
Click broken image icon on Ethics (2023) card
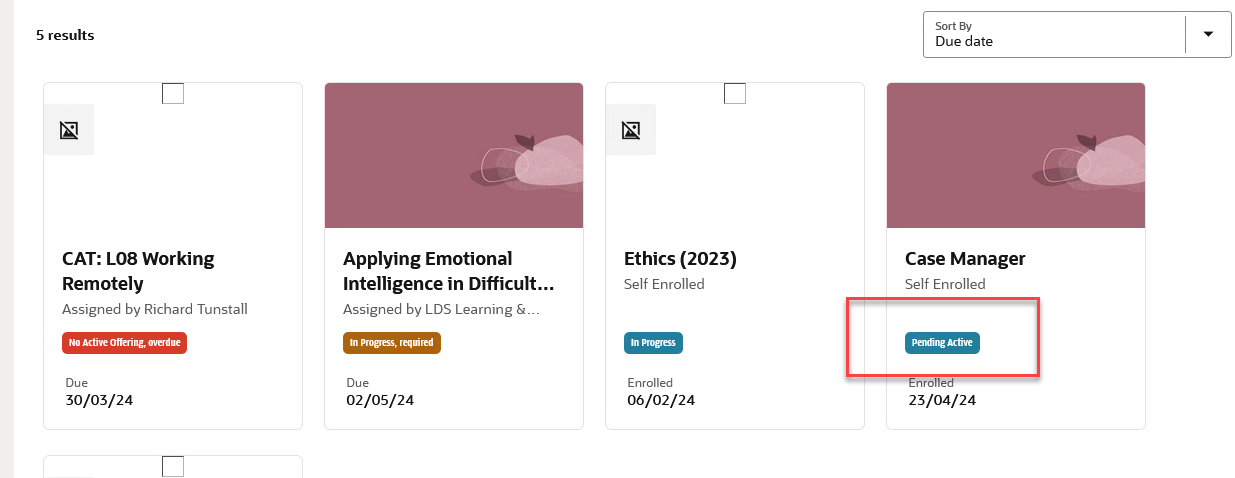point(631,130)
